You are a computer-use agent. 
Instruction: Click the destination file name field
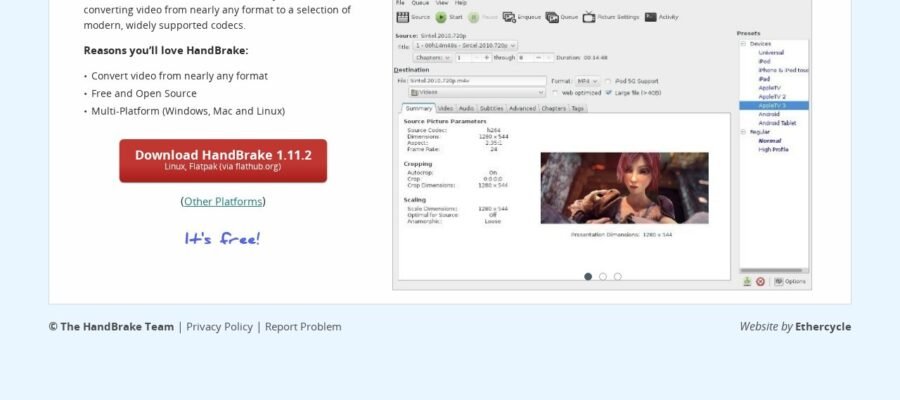coord(477,81)
